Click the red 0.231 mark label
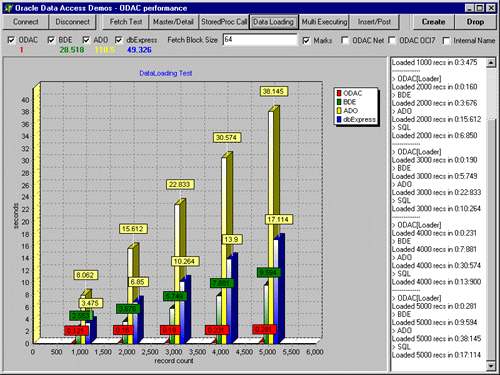The image size is (500, 375). pos(216,330)
